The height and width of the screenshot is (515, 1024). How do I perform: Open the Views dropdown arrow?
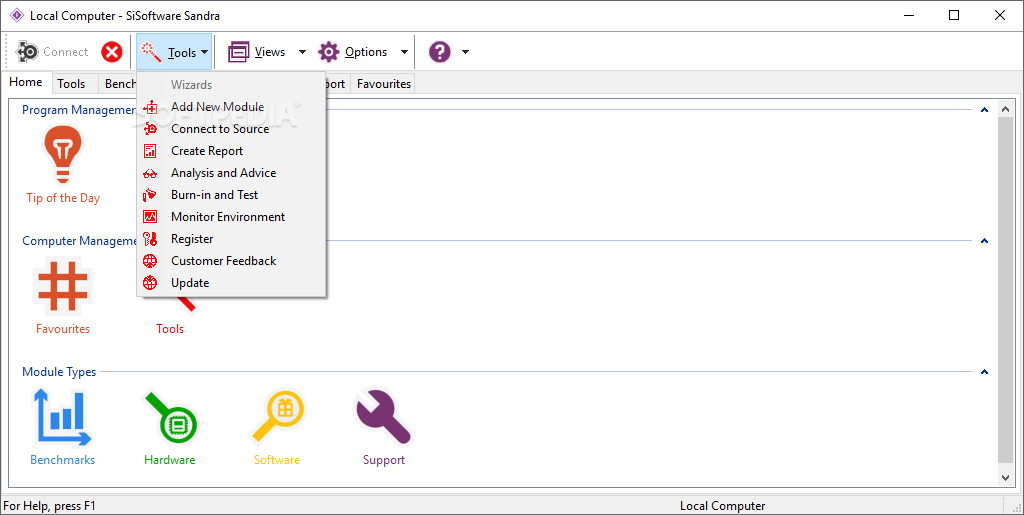(x=302, y=52)
